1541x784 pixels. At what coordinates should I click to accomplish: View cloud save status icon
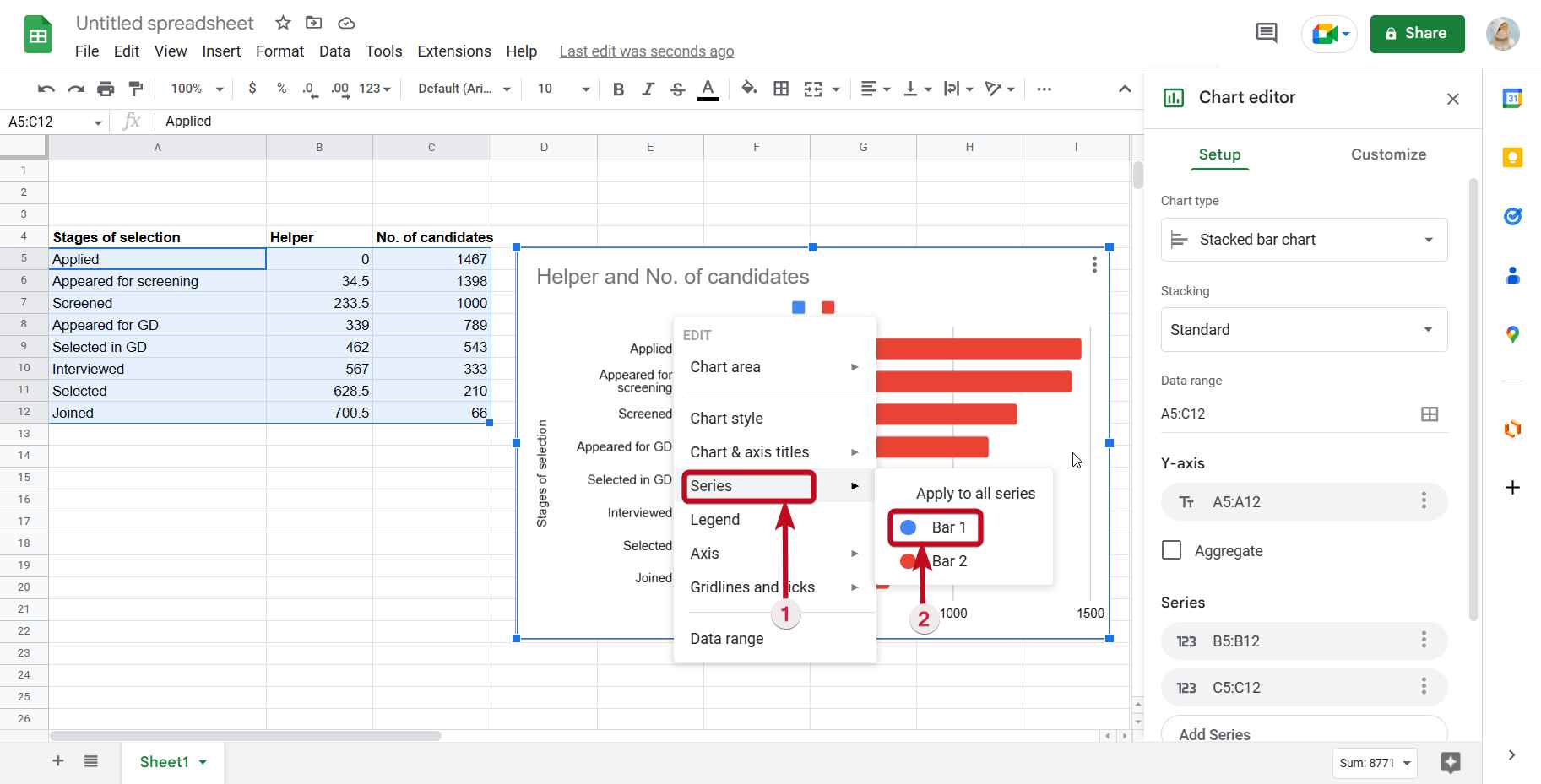pos(345,23)
